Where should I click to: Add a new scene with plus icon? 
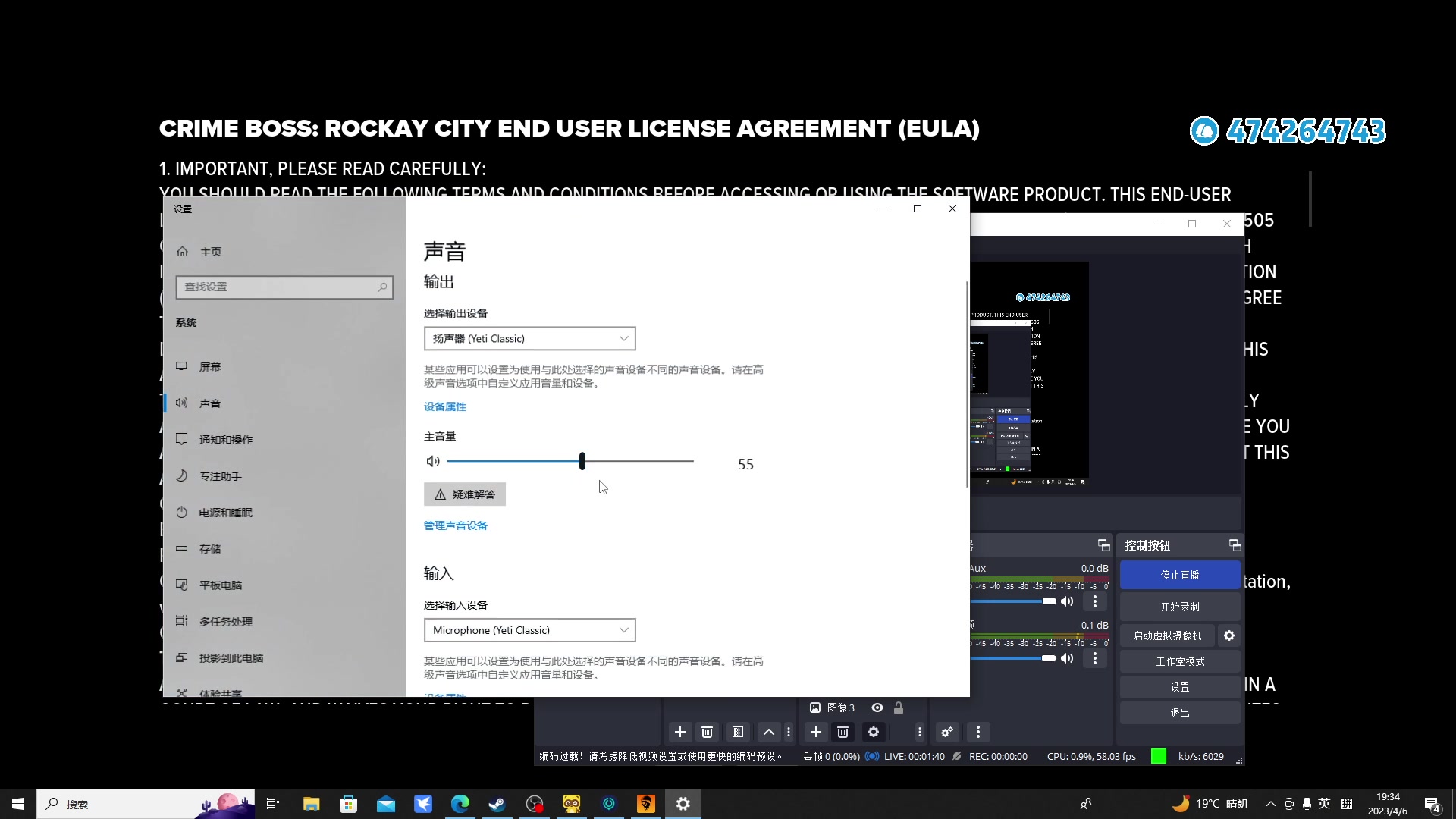[680, 732]
